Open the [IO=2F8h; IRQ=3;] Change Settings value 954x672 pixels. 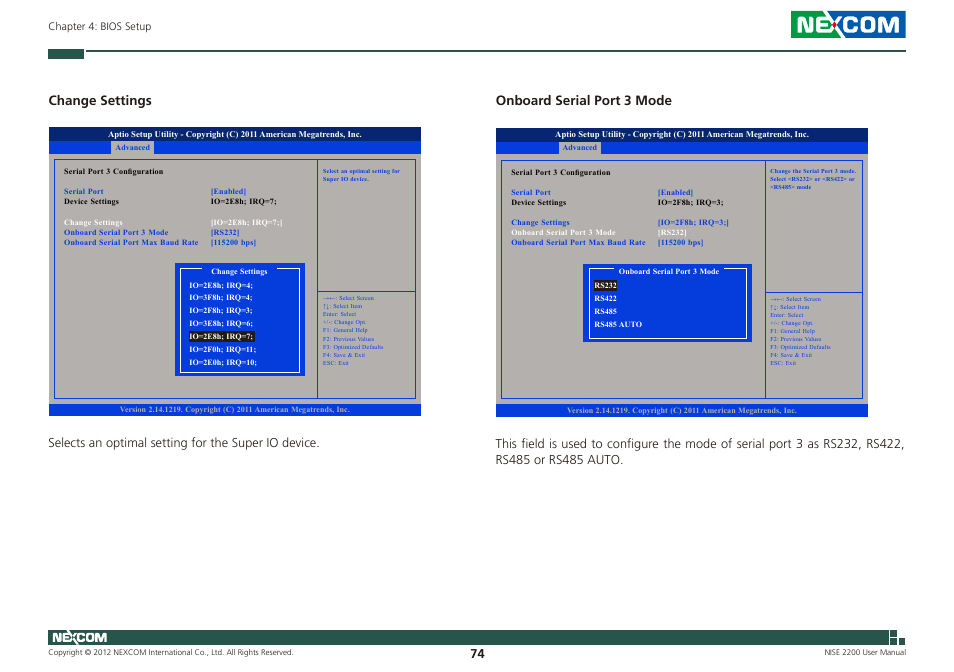coord(693,222)
